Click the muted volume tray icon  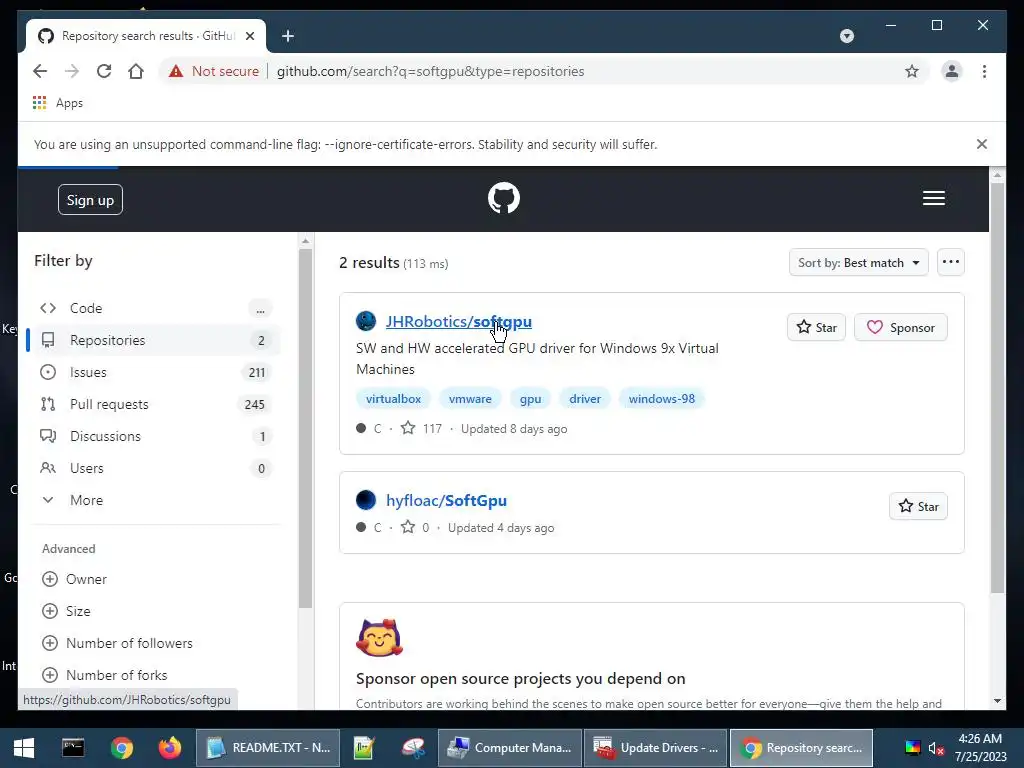click(x=936, y=748)
